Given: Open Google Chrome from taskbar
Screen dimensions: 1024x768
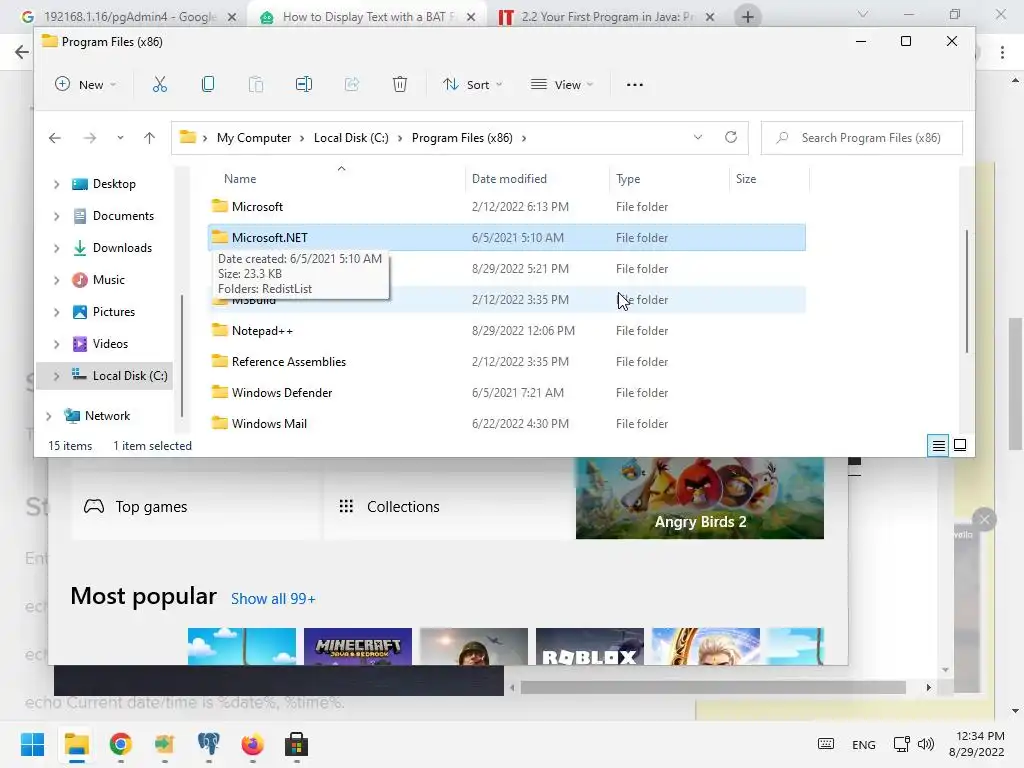Looking at the screenshot, I should click(121, 744).
